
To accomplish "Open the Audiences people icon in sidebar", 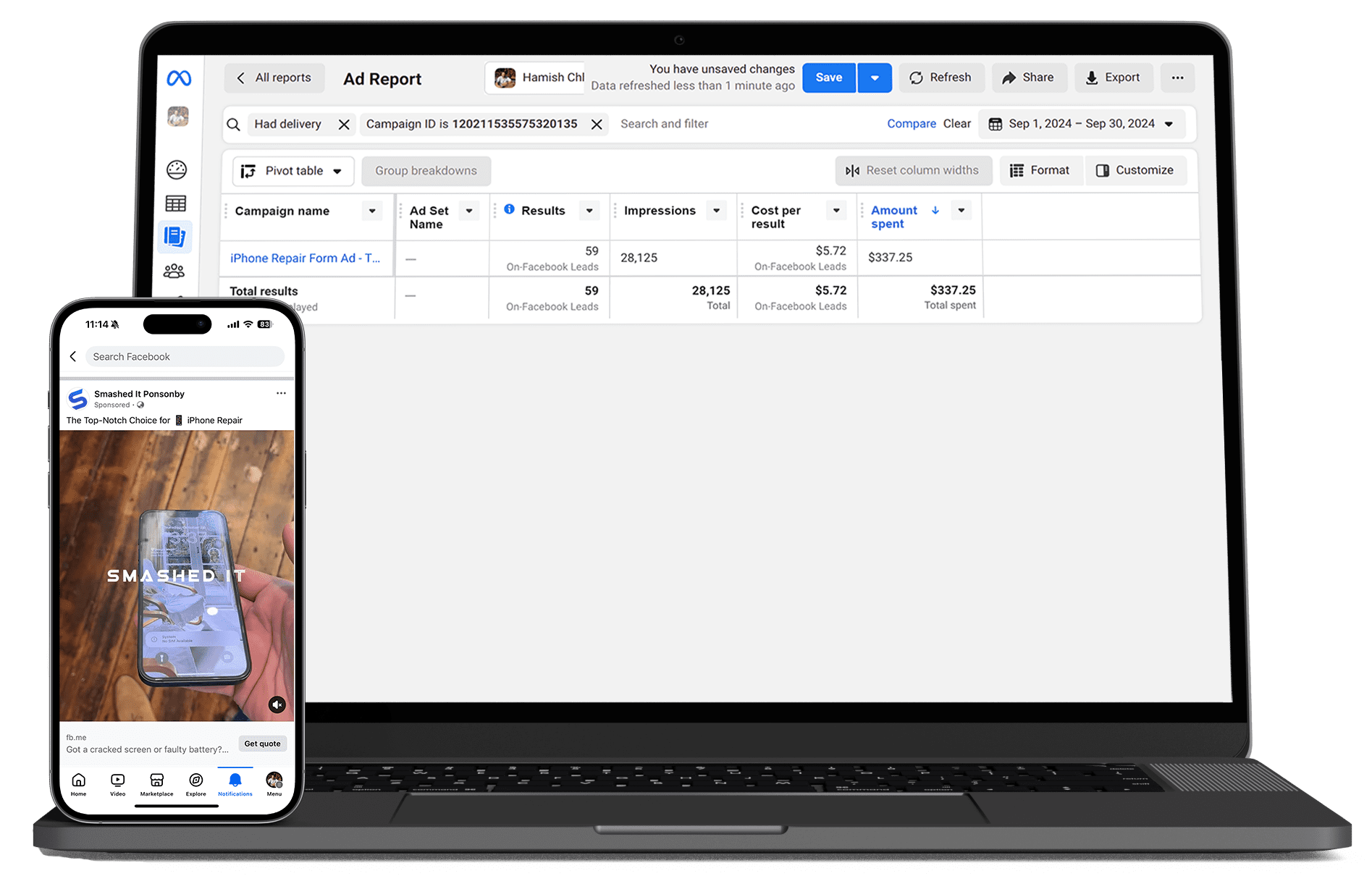I will click(x=174, y=271).
